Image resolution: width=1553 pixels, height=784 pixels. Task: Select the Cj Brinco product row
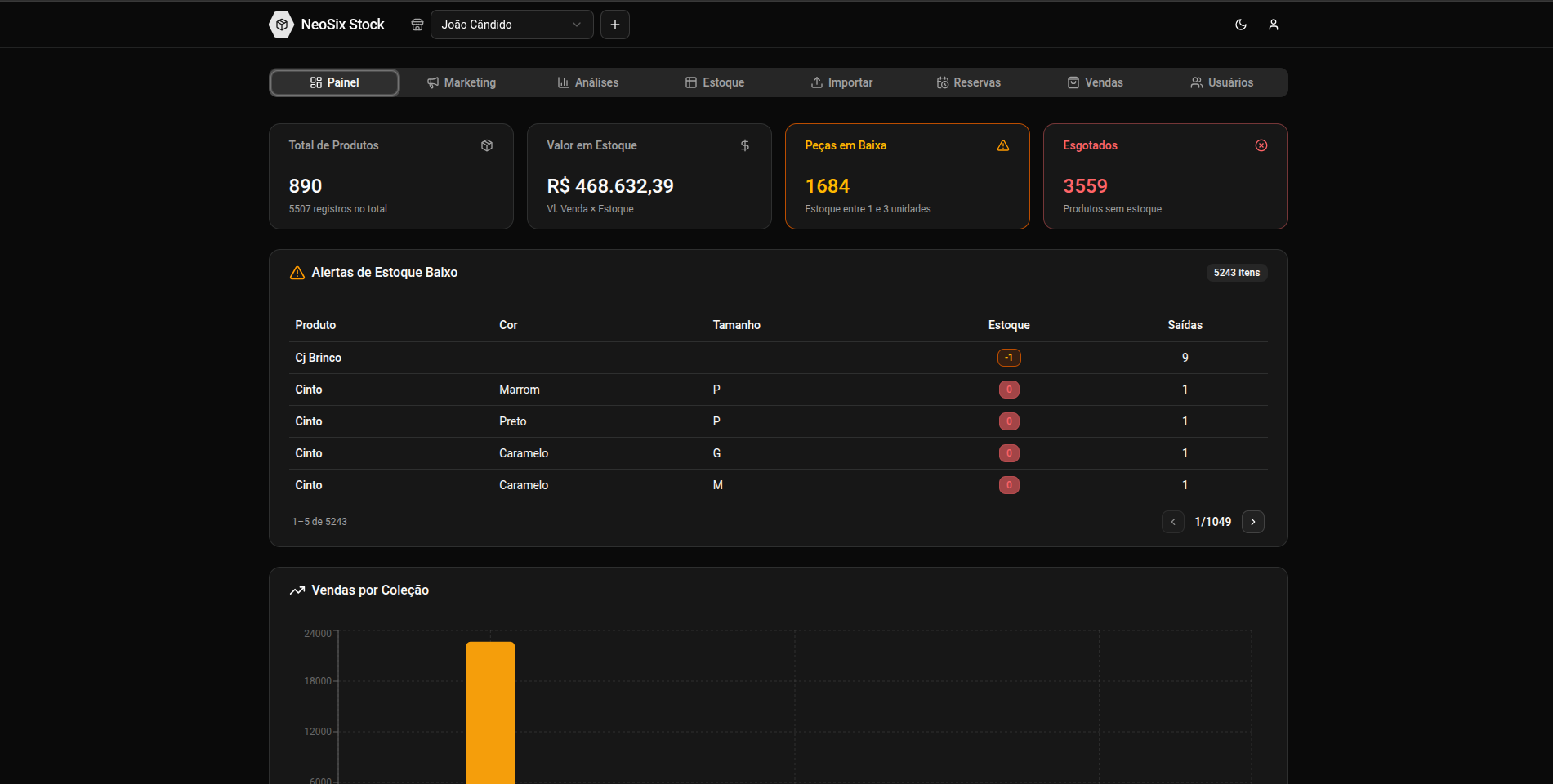[x=779, y=358]
